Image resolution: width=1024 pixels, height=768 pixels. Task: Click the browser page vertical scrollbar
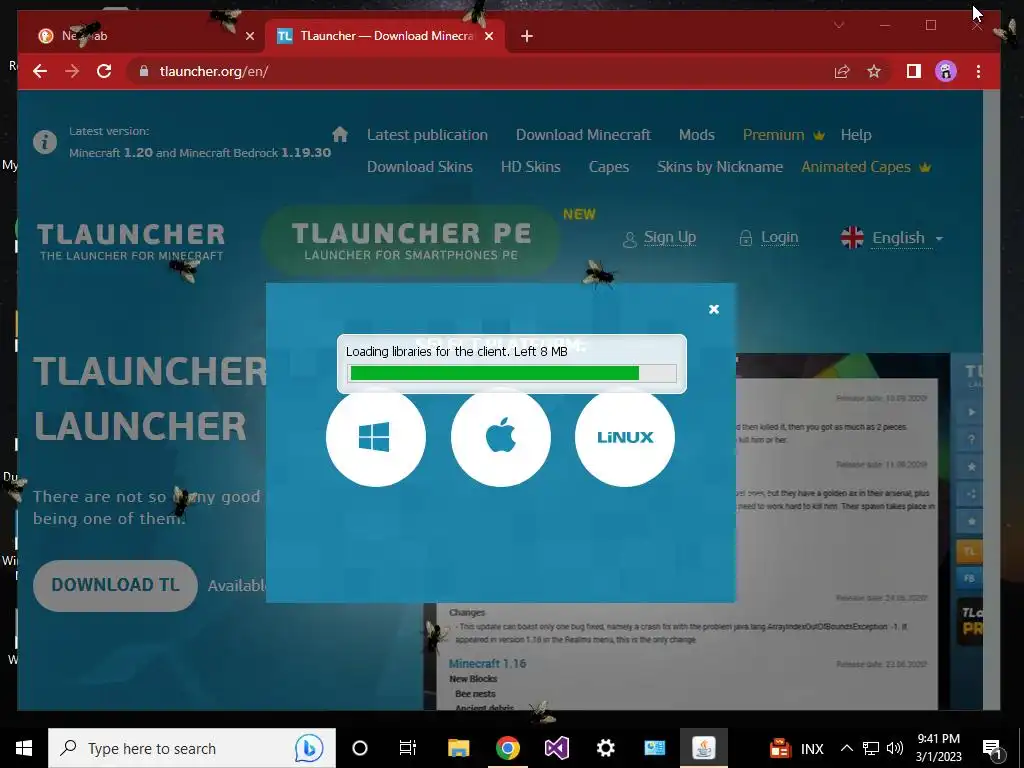(x=991, y=400)
